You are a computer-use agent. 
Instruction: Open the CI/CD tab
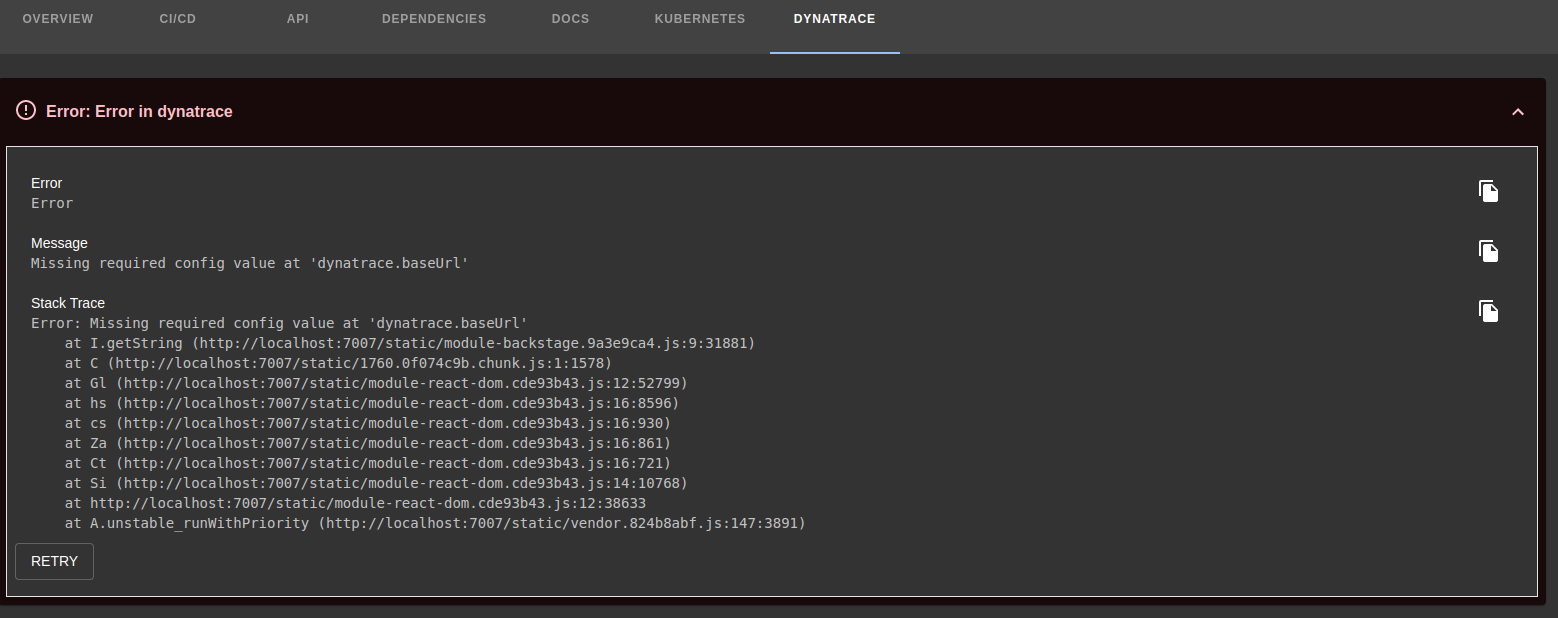[x=177, y=18]
